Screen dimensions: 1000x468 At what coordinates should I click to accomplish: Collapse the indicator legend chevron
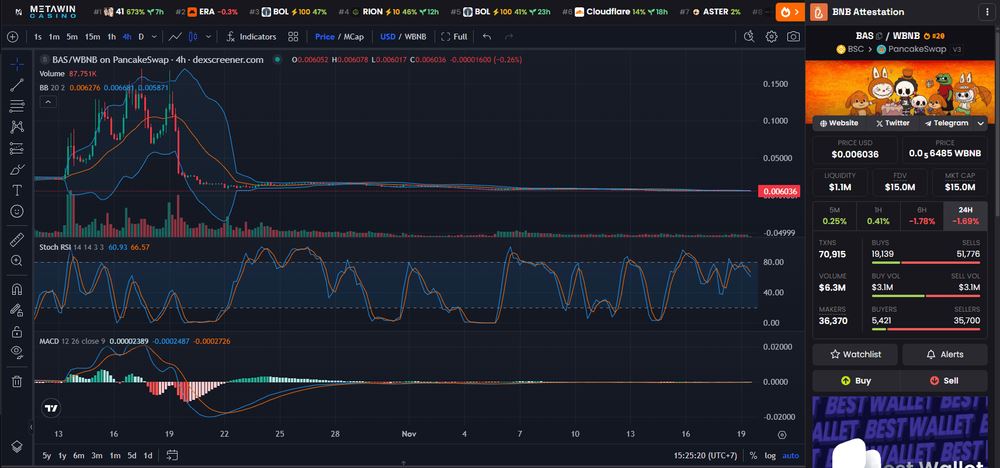click(48, 102)
